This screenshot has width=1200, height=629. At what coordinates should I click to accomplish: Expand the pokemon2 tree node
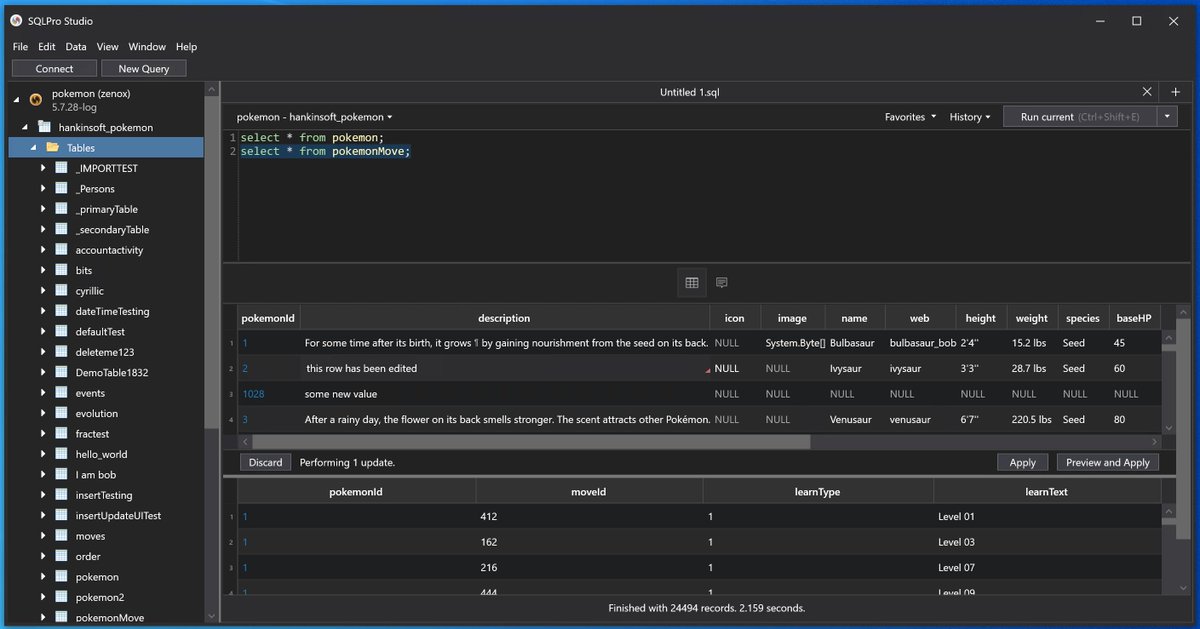click(x=43, y=597)
